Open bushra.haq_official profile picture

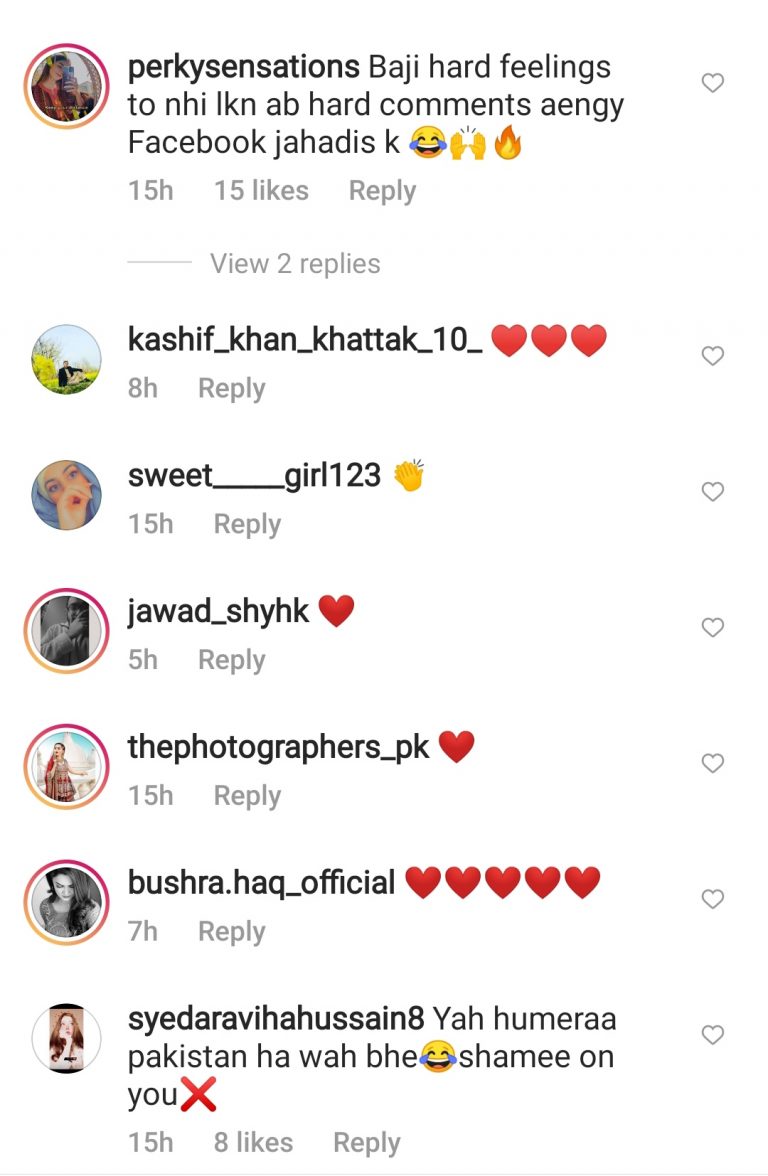[67, 902]
